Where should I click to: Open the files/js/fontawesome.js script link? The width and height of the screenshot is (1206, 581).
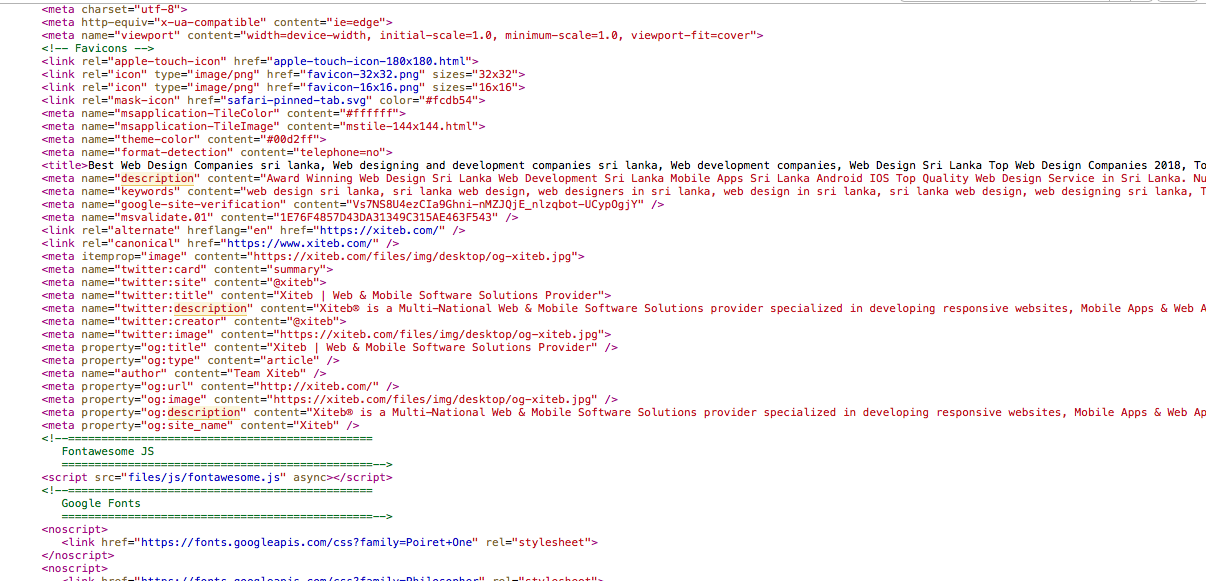pos(204,477)
